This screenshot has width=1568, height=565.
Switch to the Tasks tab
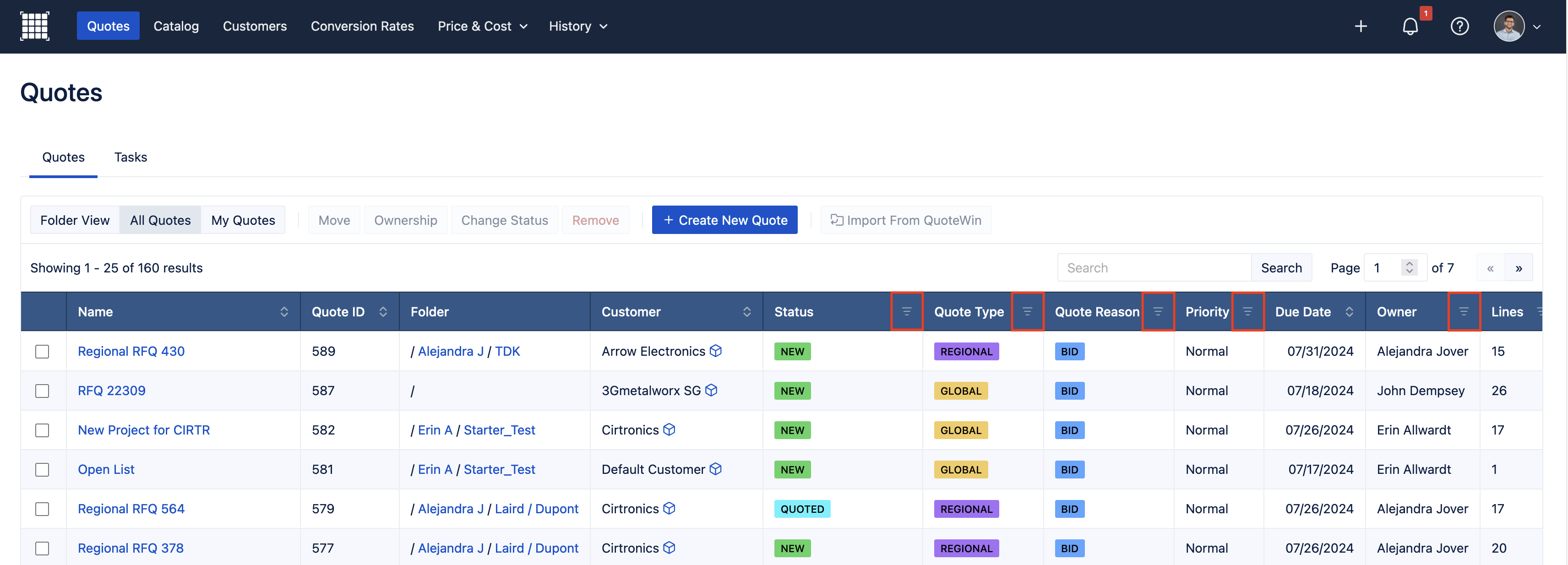tap(130, 157)
